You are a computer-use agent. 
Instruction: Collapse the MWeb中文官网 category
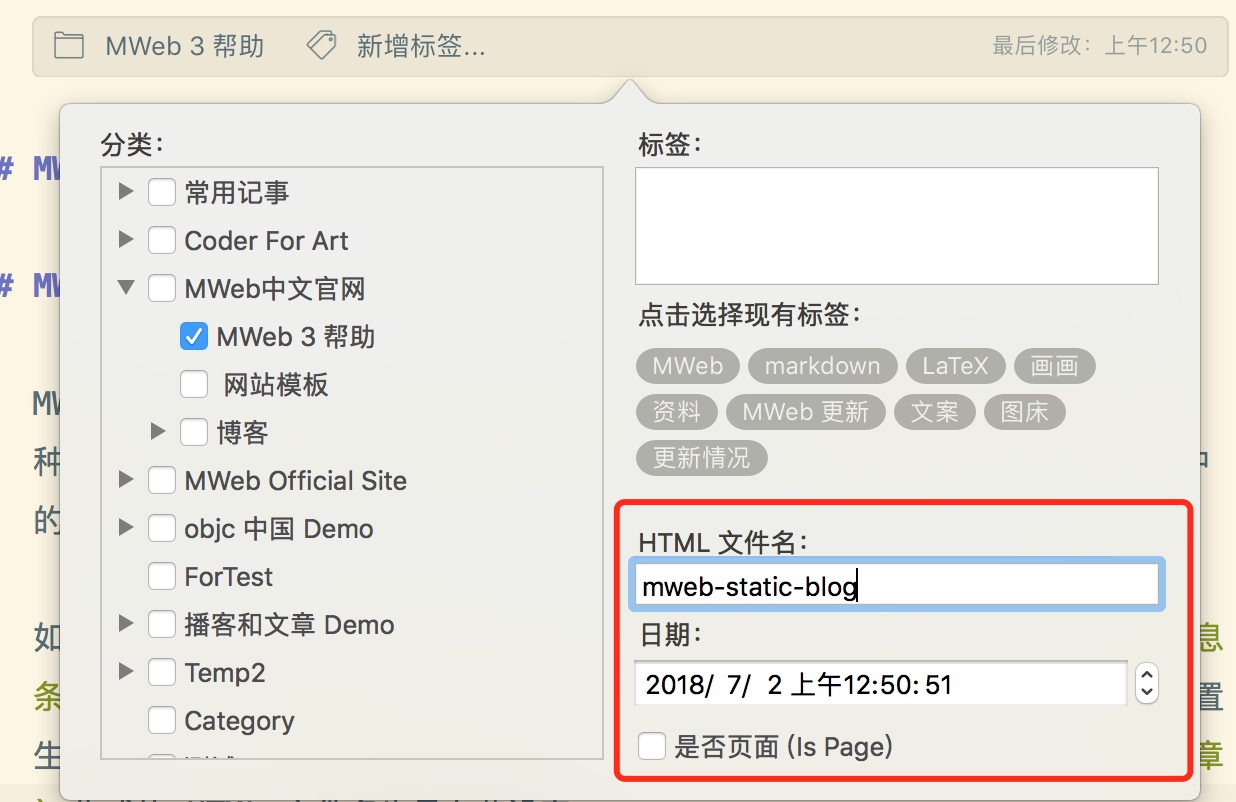[x=126, y=288]
